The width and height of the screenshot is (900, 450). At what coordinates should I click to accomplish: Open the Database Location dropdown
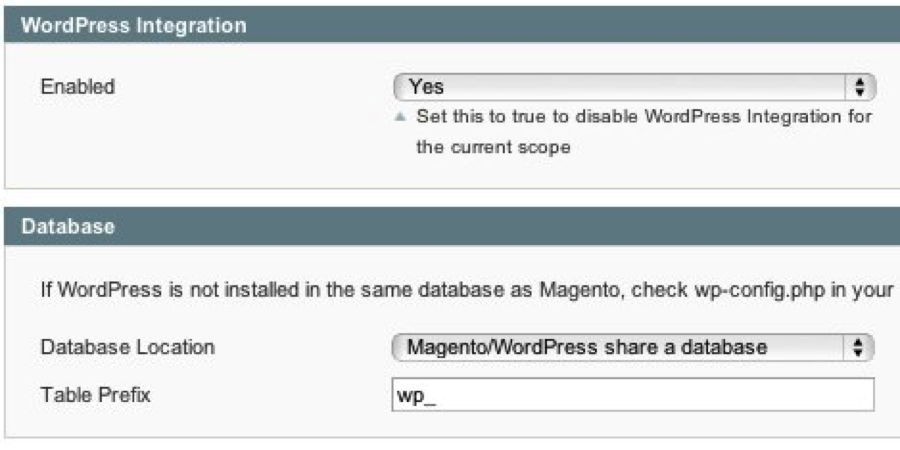point(632,347)
